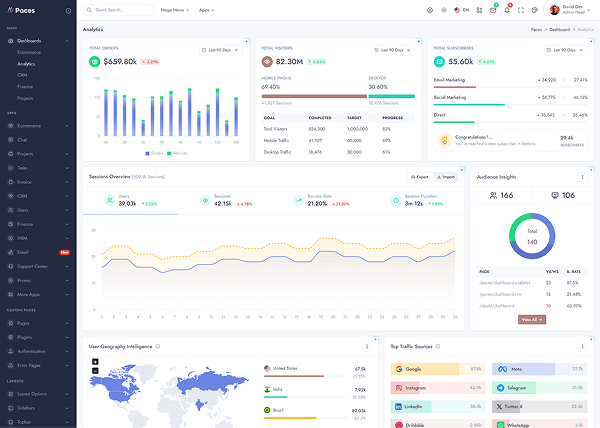Click the Top Traffic Sources kebab menu
Image resolution: width=600 pixels, height=428 pixels.
tap(582, 346)
